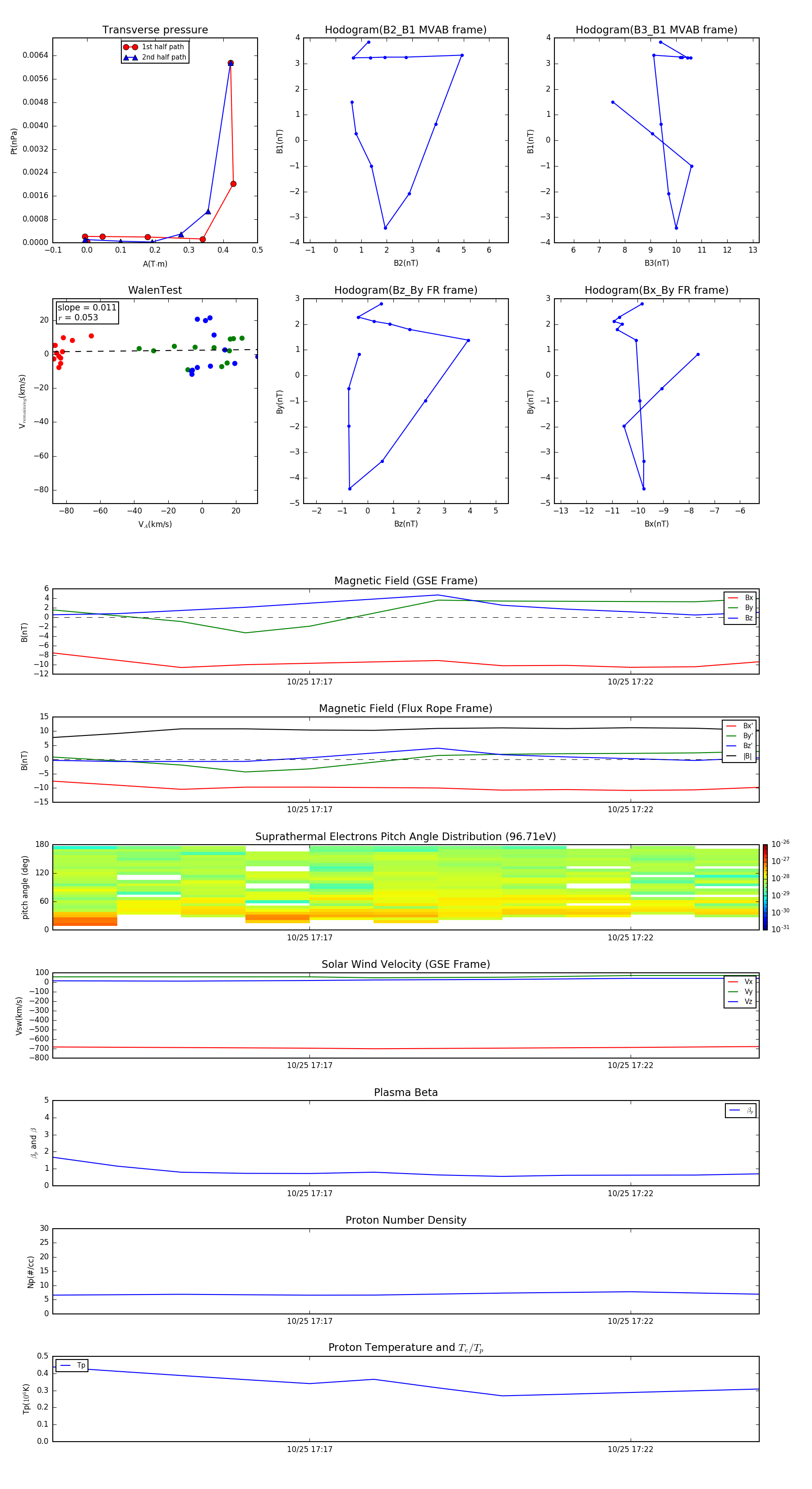Click "10/25 17:22" tick under Proton Temperature plot
The width and height of the screenshot is (812, 1489).
[x=630, y=1449]
